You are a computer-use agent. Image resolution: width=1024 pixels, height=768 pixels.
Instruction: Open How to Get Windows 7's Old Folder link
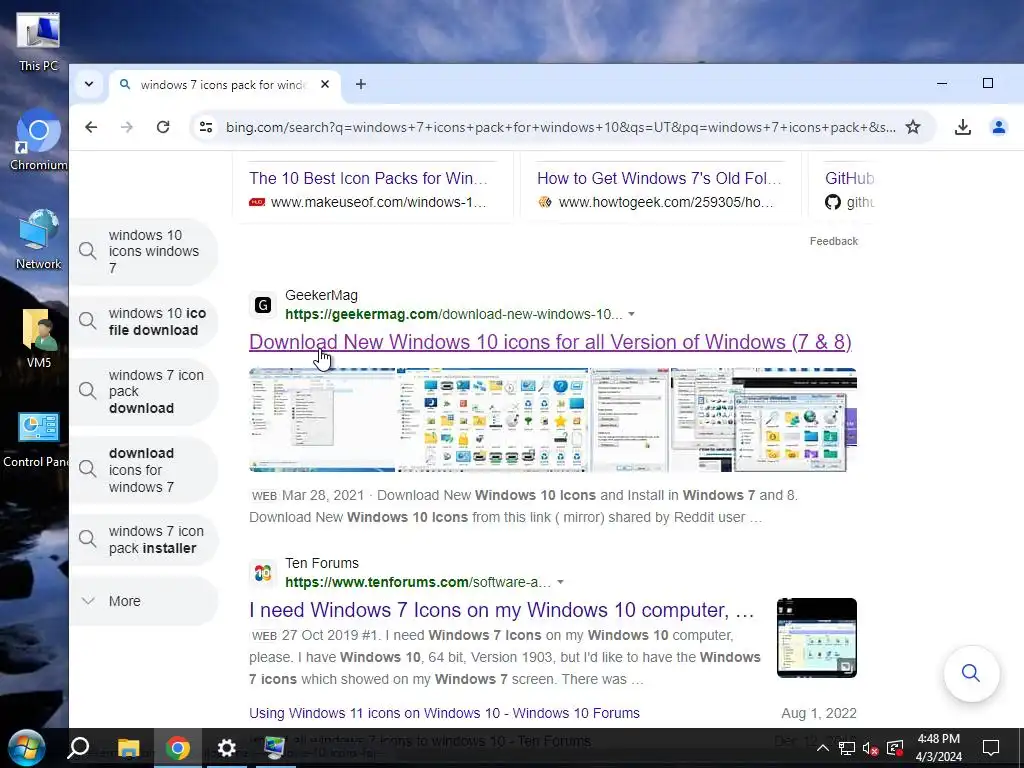pyautogui.click(x=660, y=178)
